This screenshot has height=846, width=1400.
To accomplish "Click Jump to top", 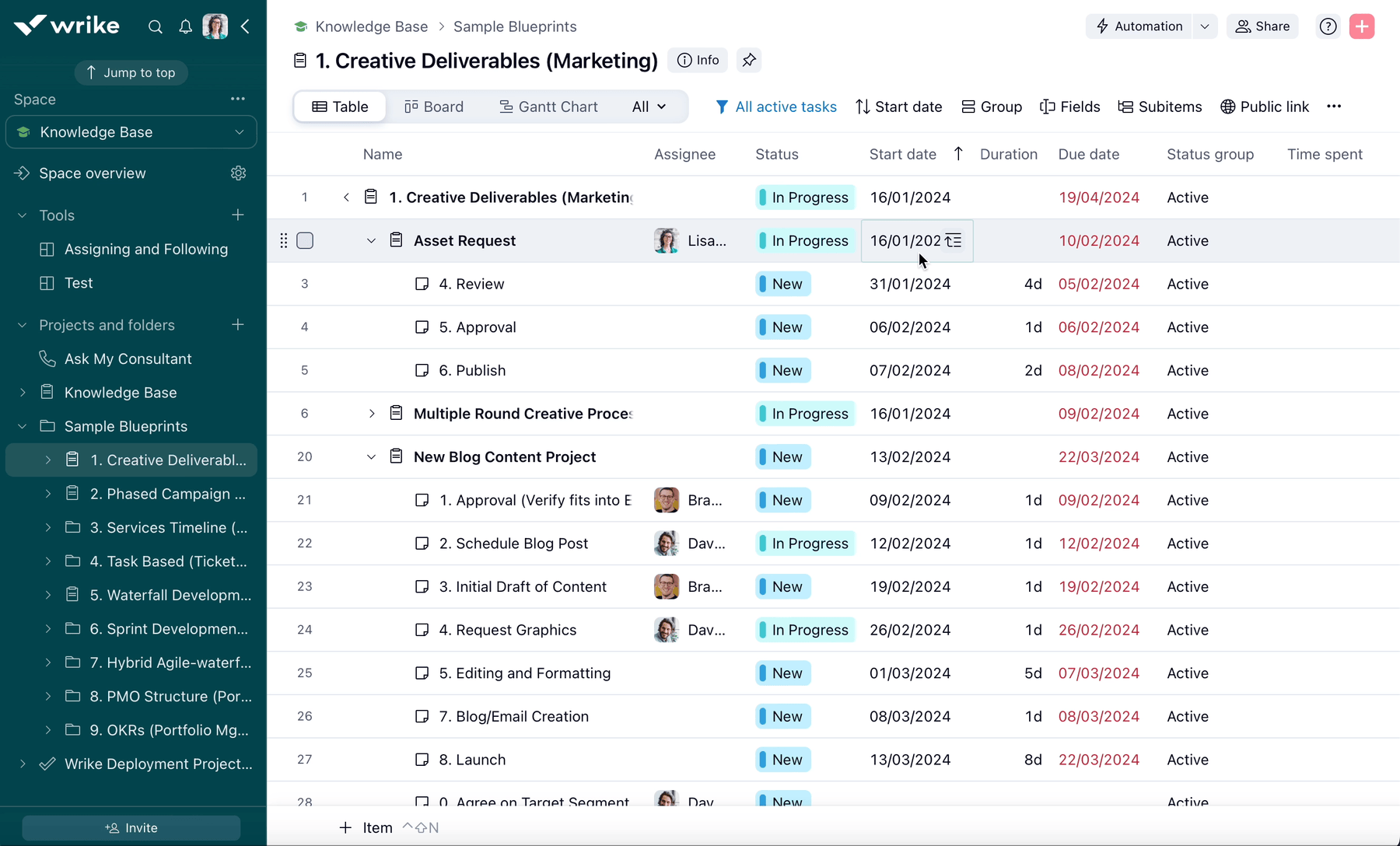I will click(x=131, y=72).
